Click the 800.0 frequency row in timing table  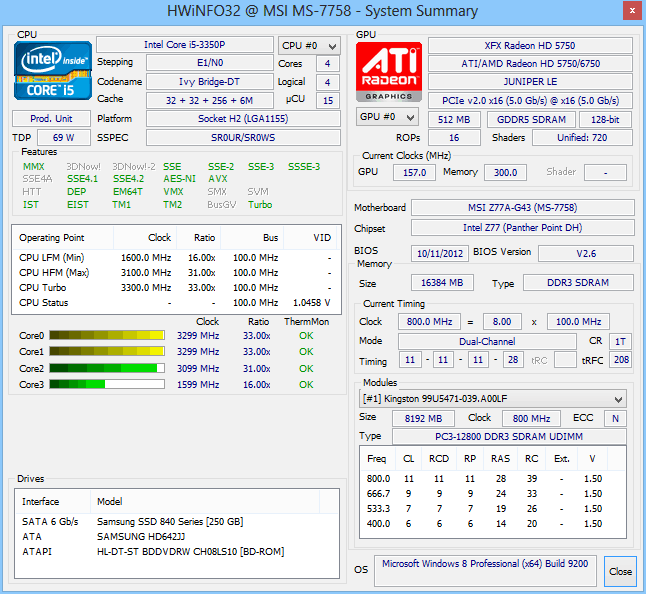click(490, 479)
